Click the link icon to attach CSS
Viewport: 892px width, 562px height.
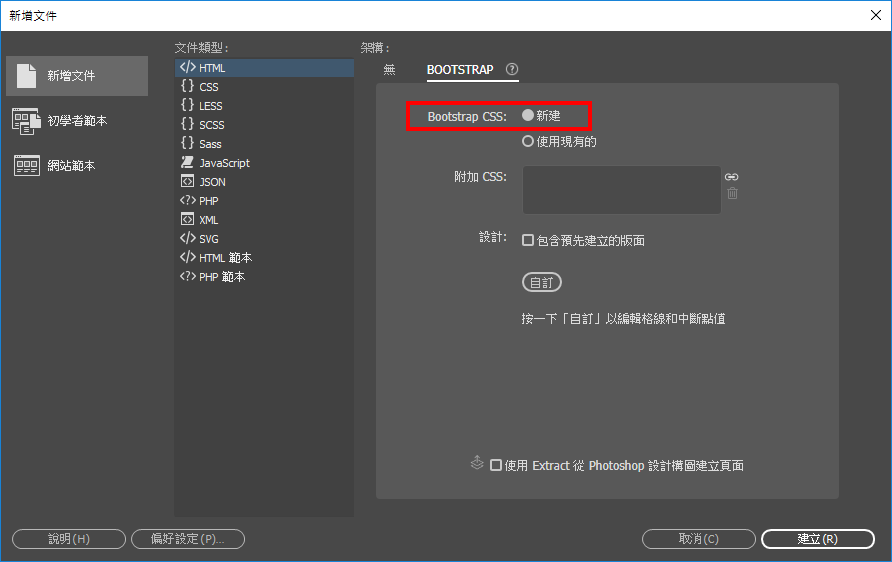[732, 177]
